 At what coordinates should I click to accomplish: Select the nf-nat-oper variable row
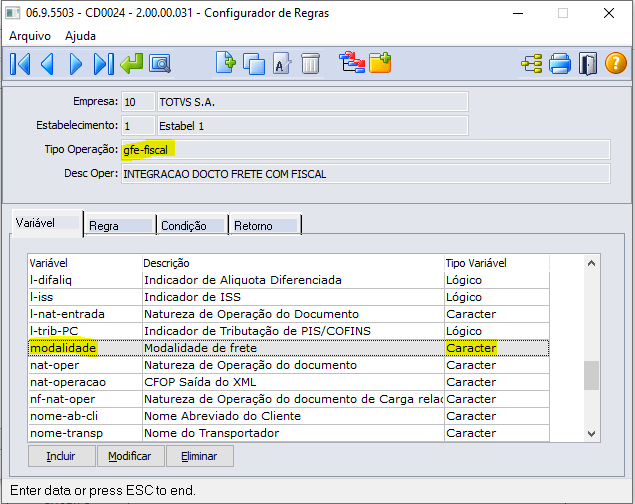(x=289, y=399)
